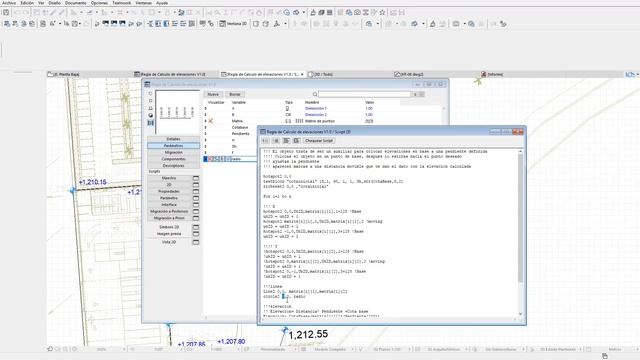Click the third script editor toolbar icon
The height and width of the screenshot is (360, 640).
287,140
